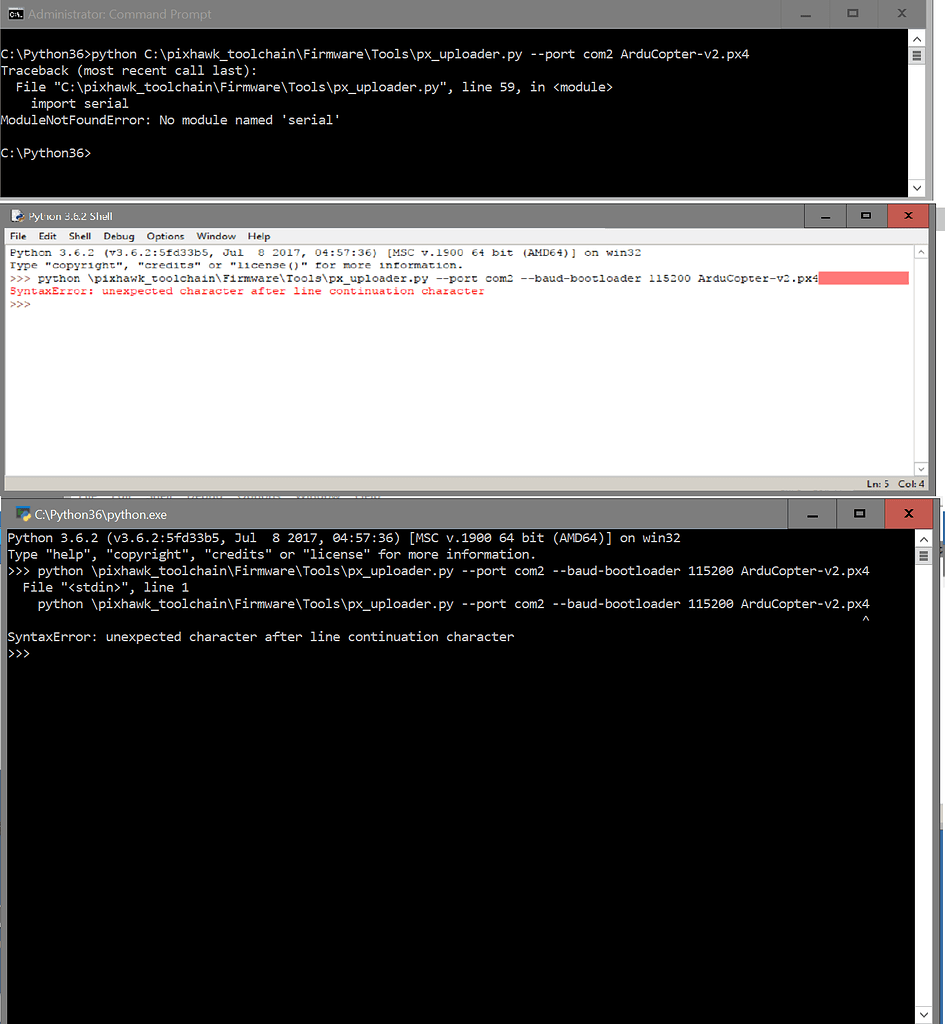Viewport: 945px width, 1024px height.
Task: Click the scroll-down arrow in the Command Prompt scrollbar
Action: [x=917, y=188]
